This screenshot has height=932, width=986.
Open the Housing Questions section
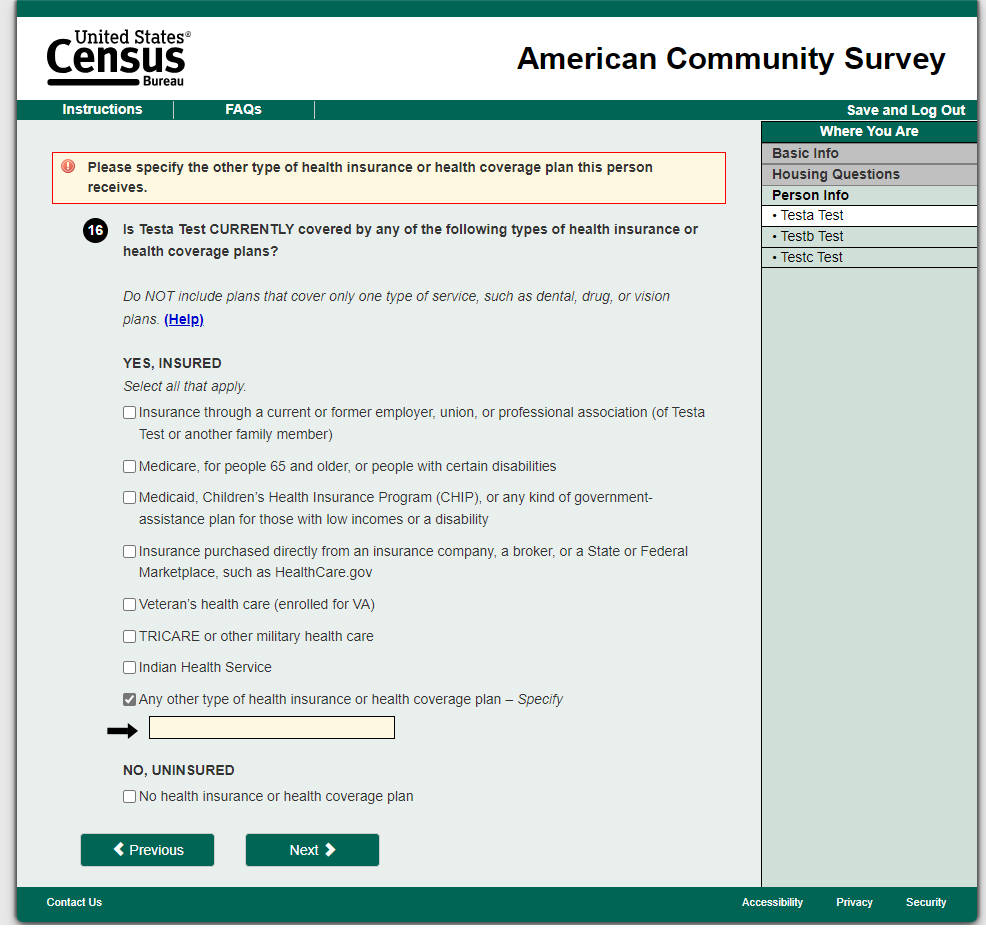click(869, 174)
